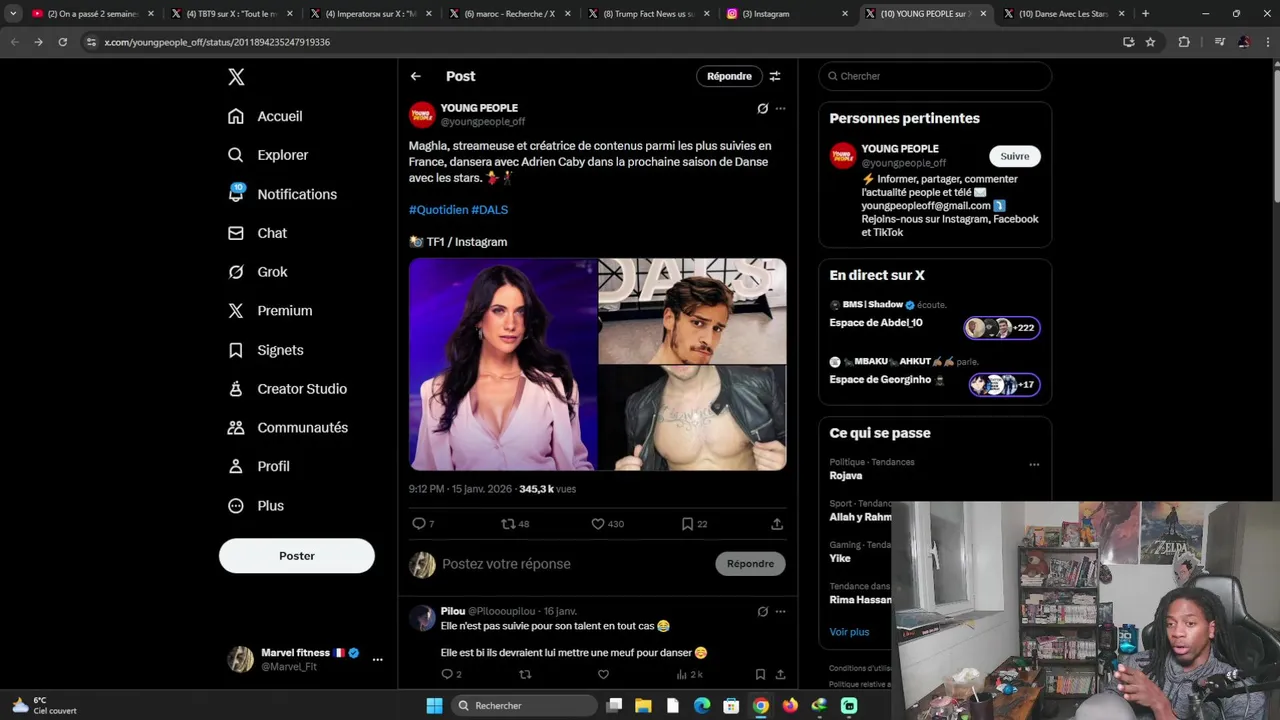Open Rojava trending topic
This screenshot has width=1280, height=720.
846,476
